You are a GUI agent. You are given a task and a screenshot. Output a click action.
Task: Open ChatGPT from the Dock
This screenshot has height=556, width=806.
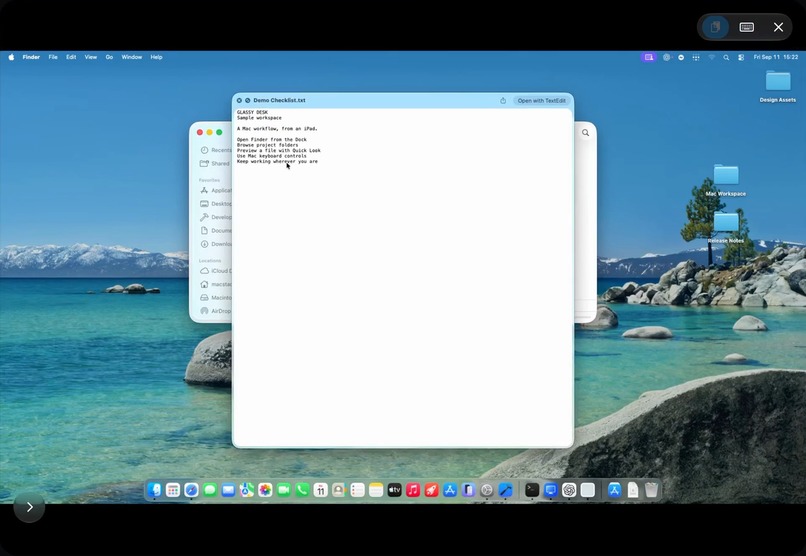[x=569, y=490]
